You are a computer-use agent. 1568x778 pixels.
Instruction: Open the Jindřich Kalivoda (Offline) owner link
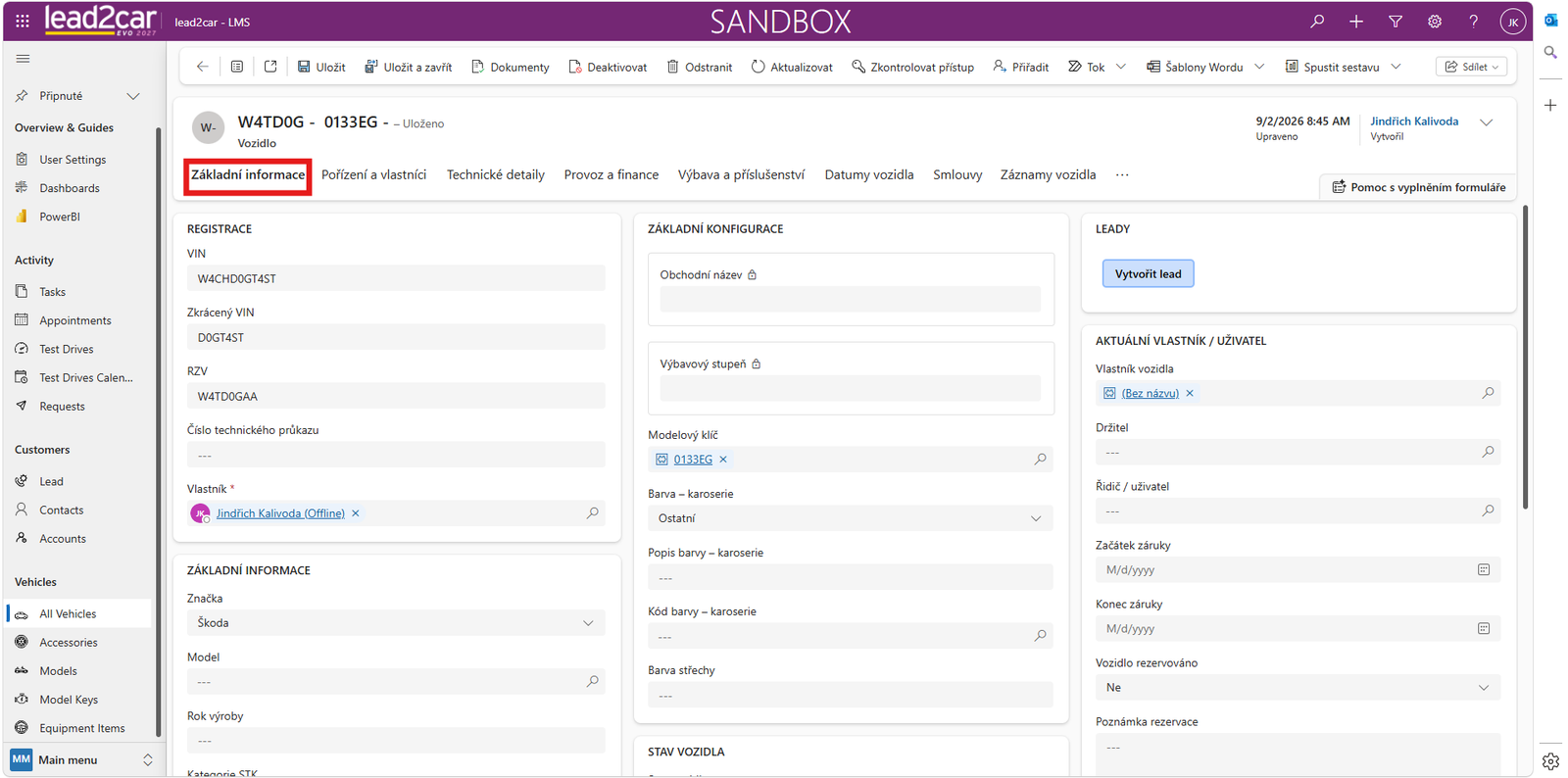(280, 513)
